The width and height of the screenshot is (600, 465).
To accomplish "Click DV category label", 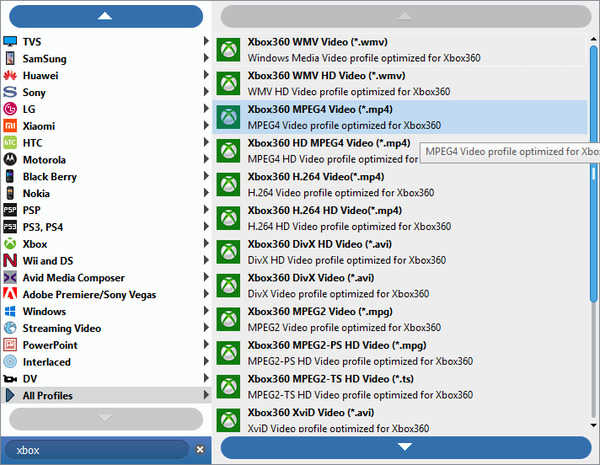I will point(30,379).
